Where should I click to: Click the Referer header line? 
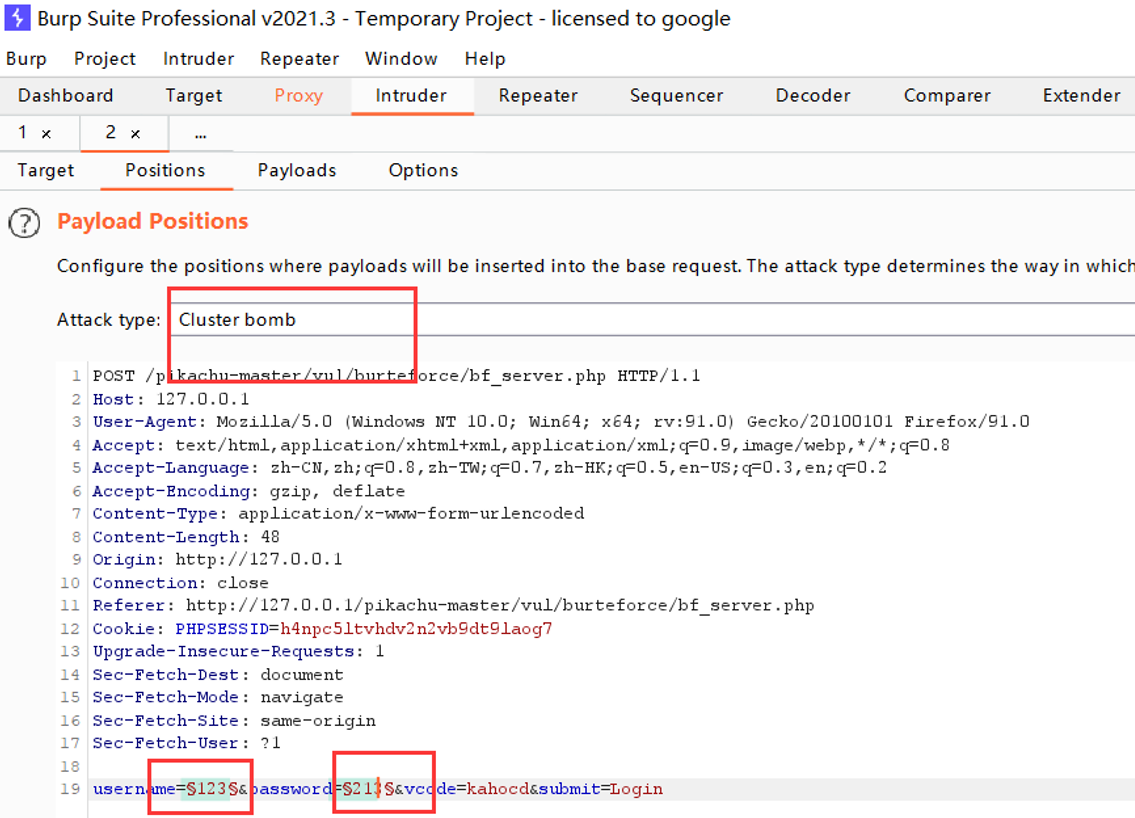pos(453,605)
